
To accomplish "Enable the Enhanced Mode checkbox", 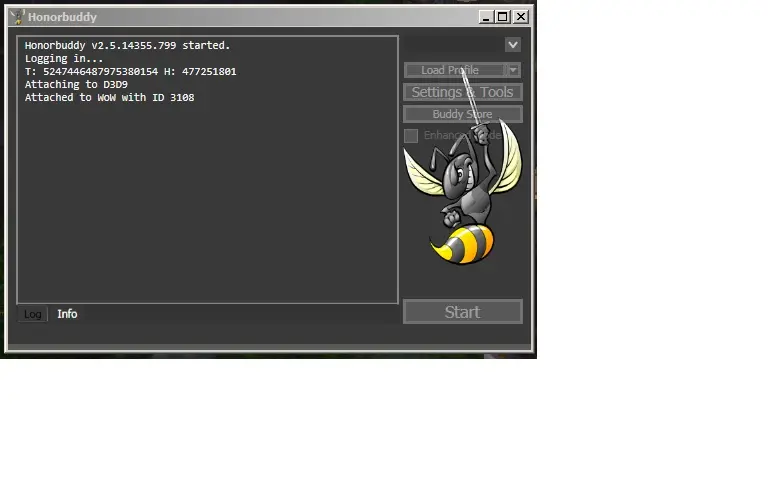I will tap(411, 135).
